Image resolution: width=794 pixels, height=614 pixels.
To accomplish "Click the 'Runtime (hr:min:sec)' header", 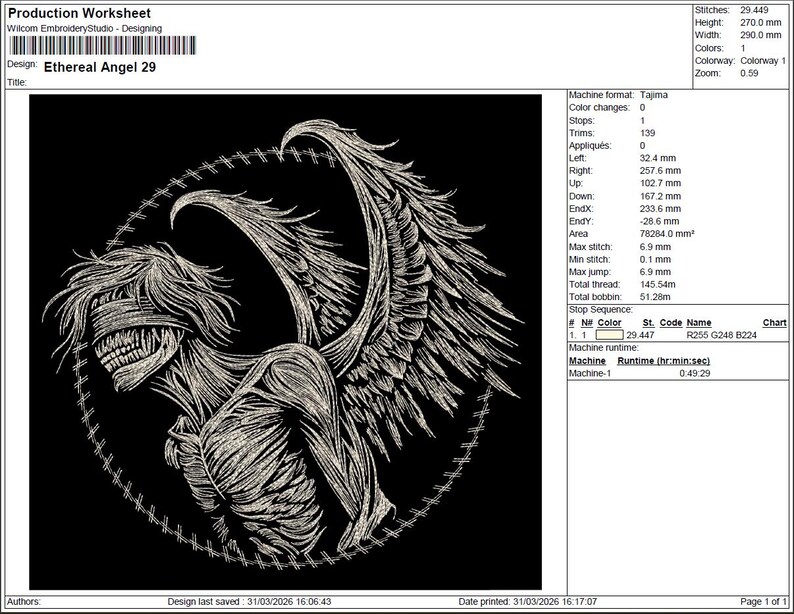I will (x=663, y=361).
